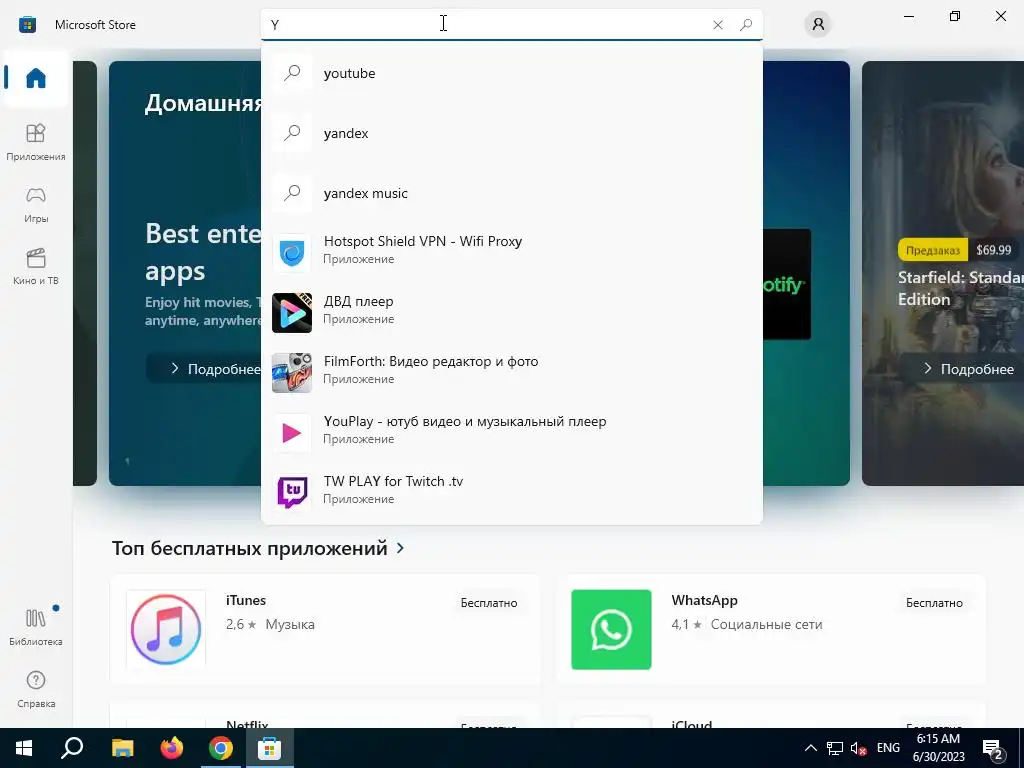This screenshot has height=768, width=1024.
Task: Open the notification center icon
Action: 993,749
